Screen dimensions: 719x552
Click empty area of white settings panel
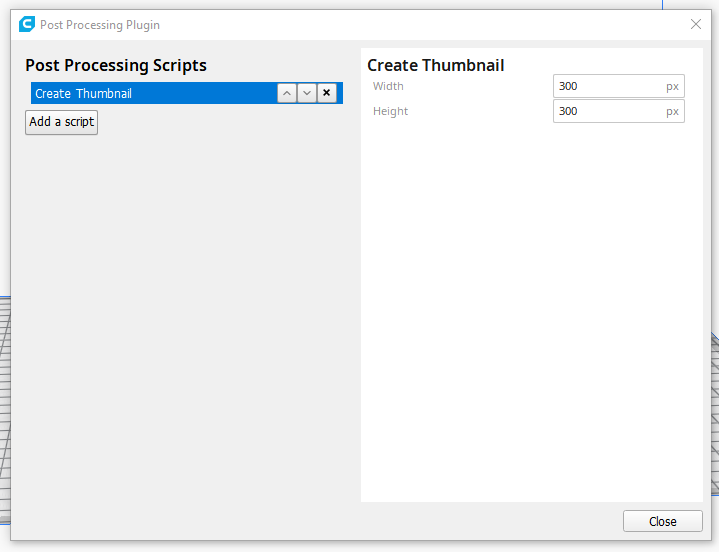tap(532, 312)
